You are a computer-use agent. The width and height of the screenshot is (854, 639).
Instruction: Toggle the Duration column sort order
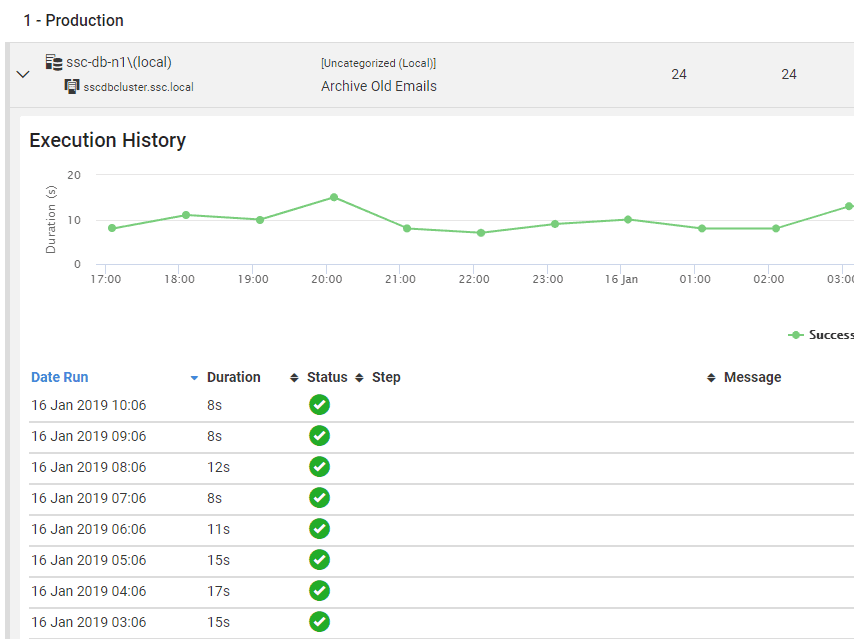(296, 377)
